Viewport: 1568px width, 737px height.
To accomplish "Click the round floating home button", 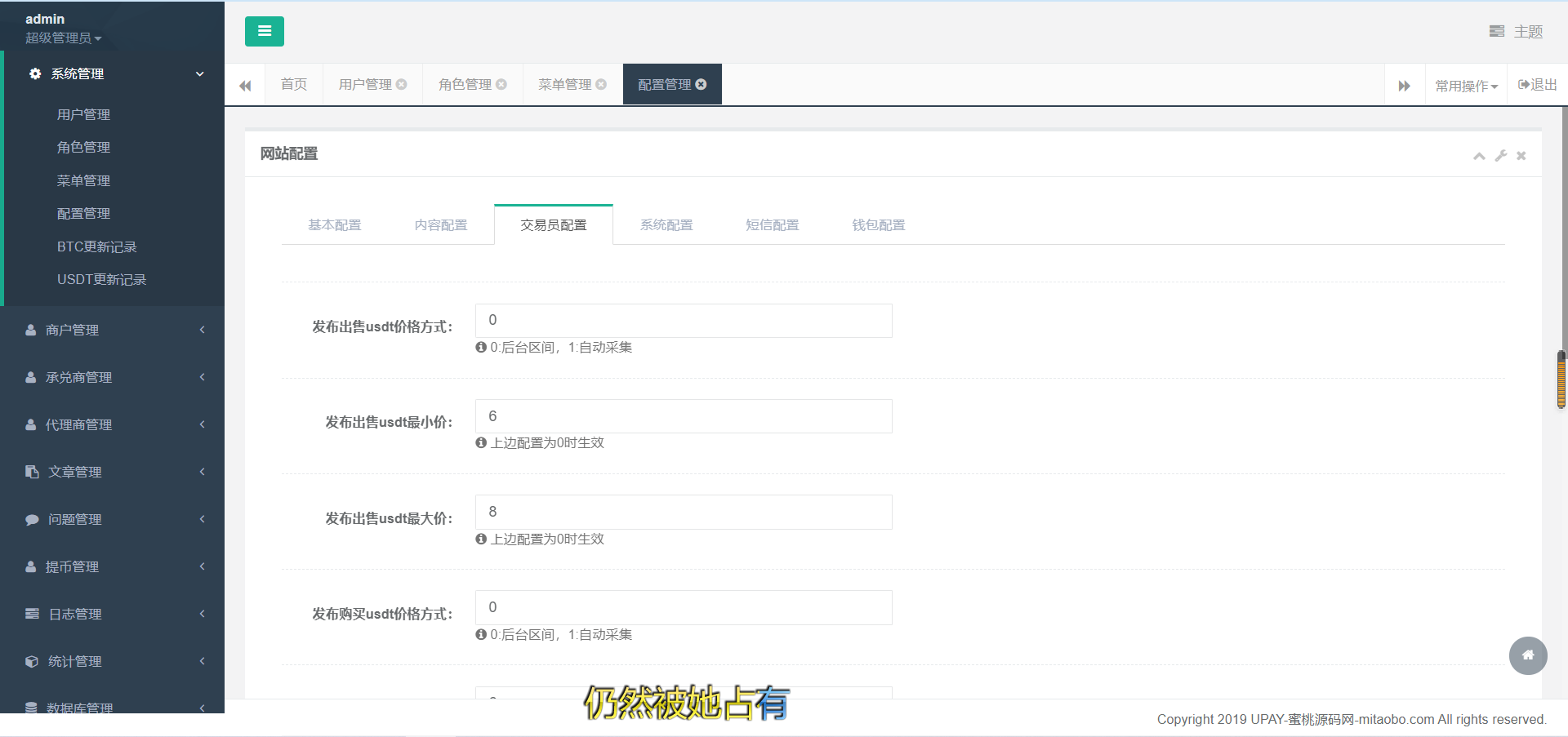I will click(x=1528, y=655).
